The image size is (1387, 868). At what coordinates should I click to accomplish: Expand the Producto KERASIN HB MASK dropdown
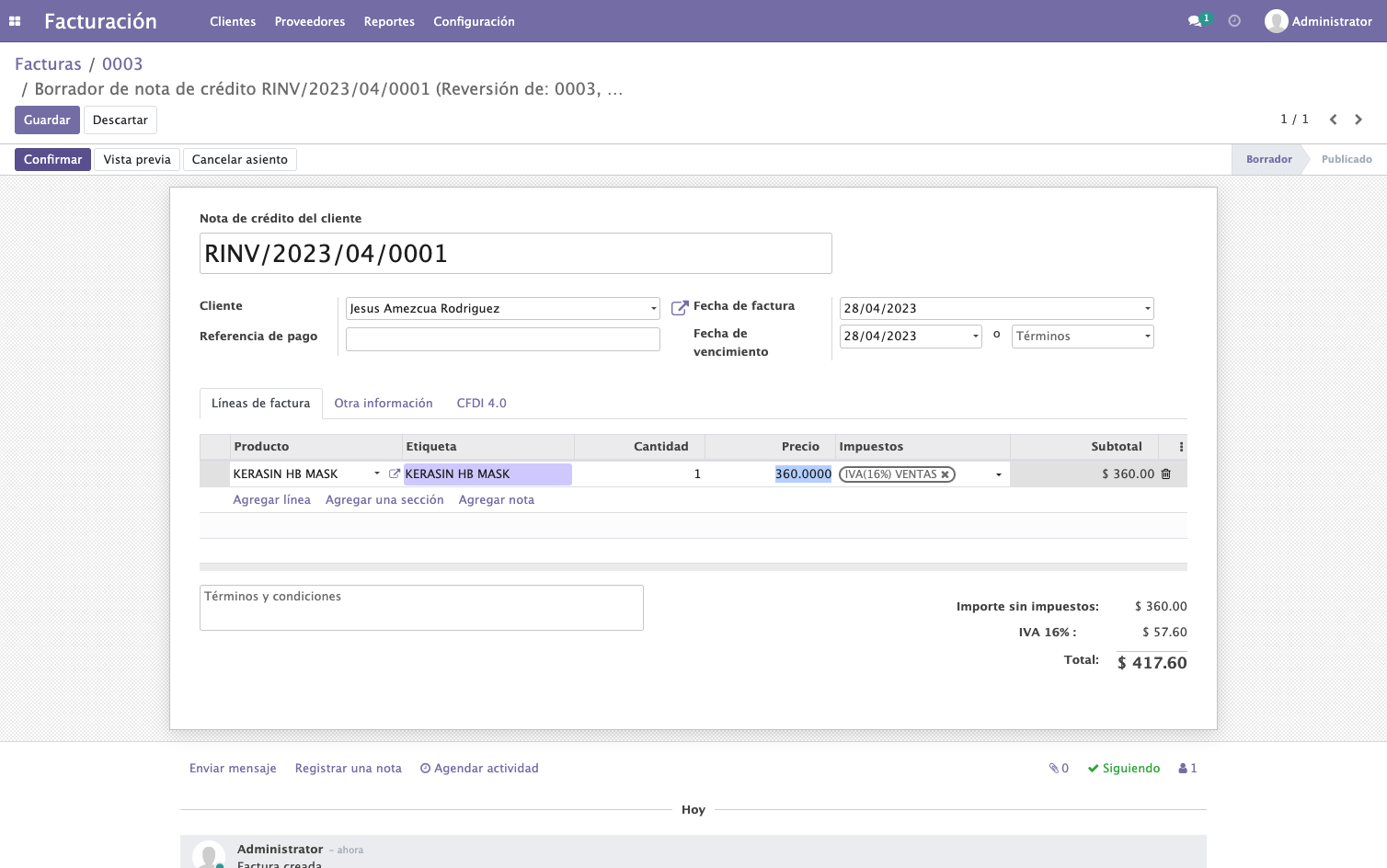(377, 474)
